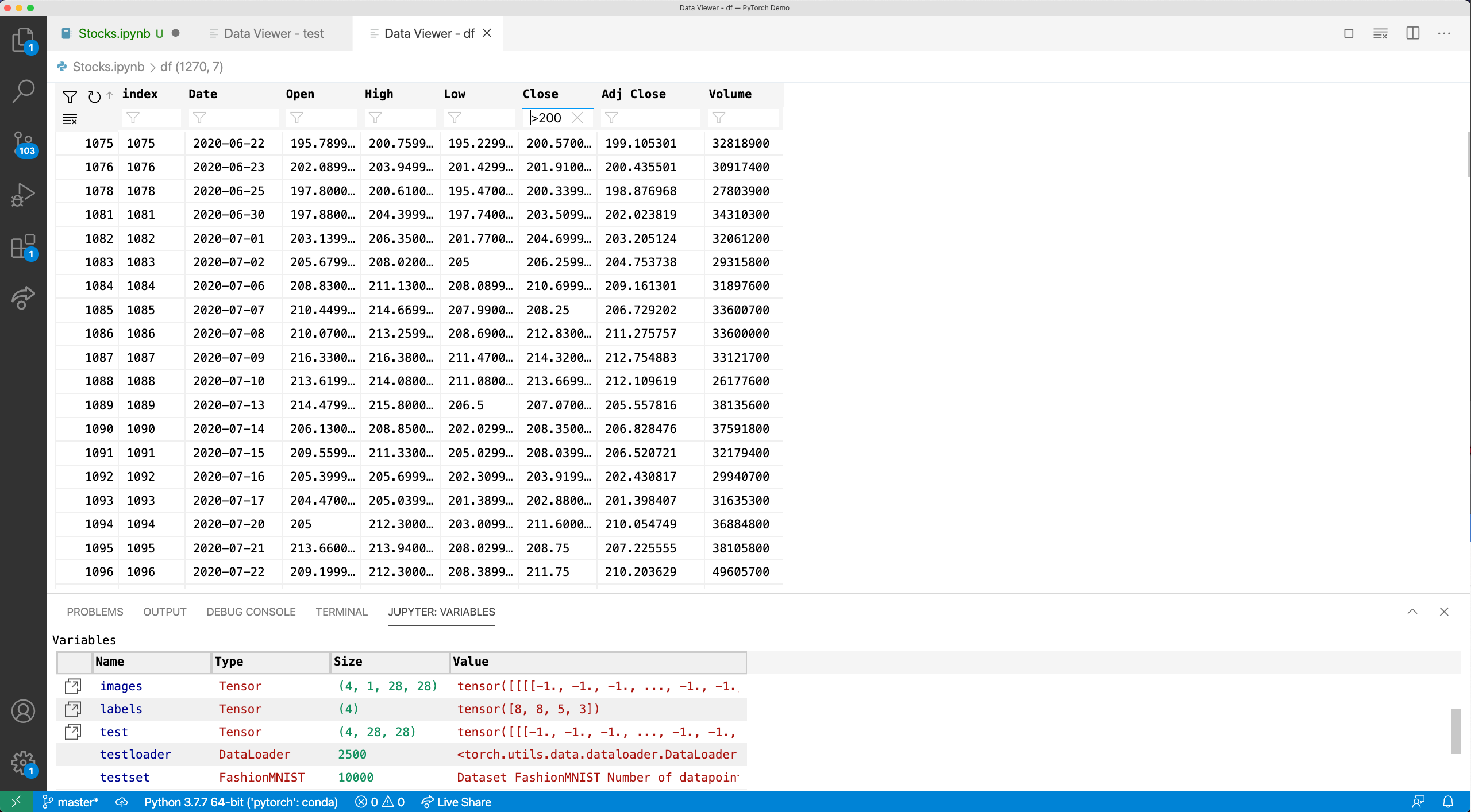Click the refresh data icon

(x=94, y=96)
